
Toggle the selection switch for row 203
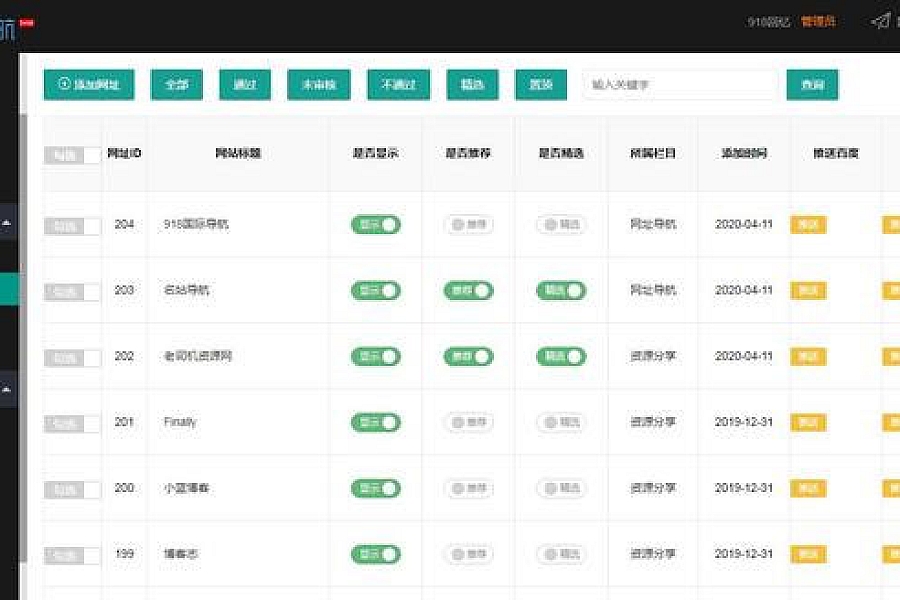72,292
